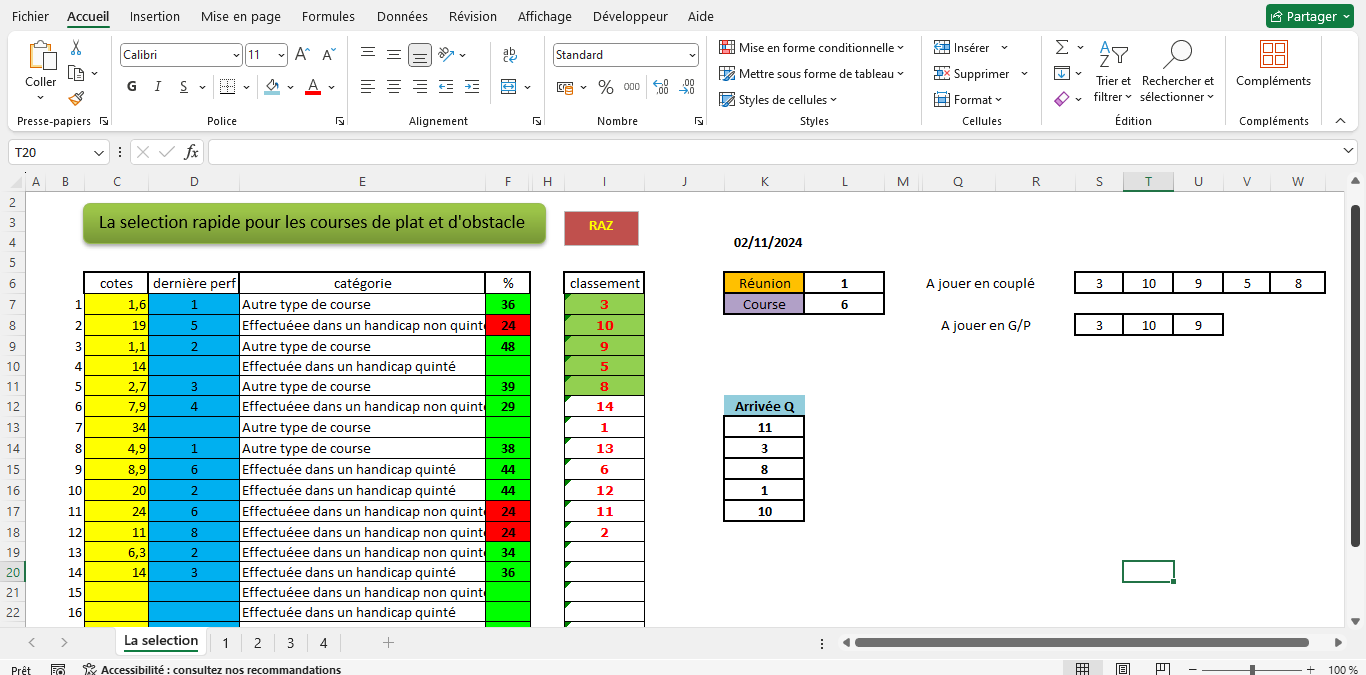The image size is (1366, 675).
Task: Click the Supprimer cells button
Action: tap(981, 73)
